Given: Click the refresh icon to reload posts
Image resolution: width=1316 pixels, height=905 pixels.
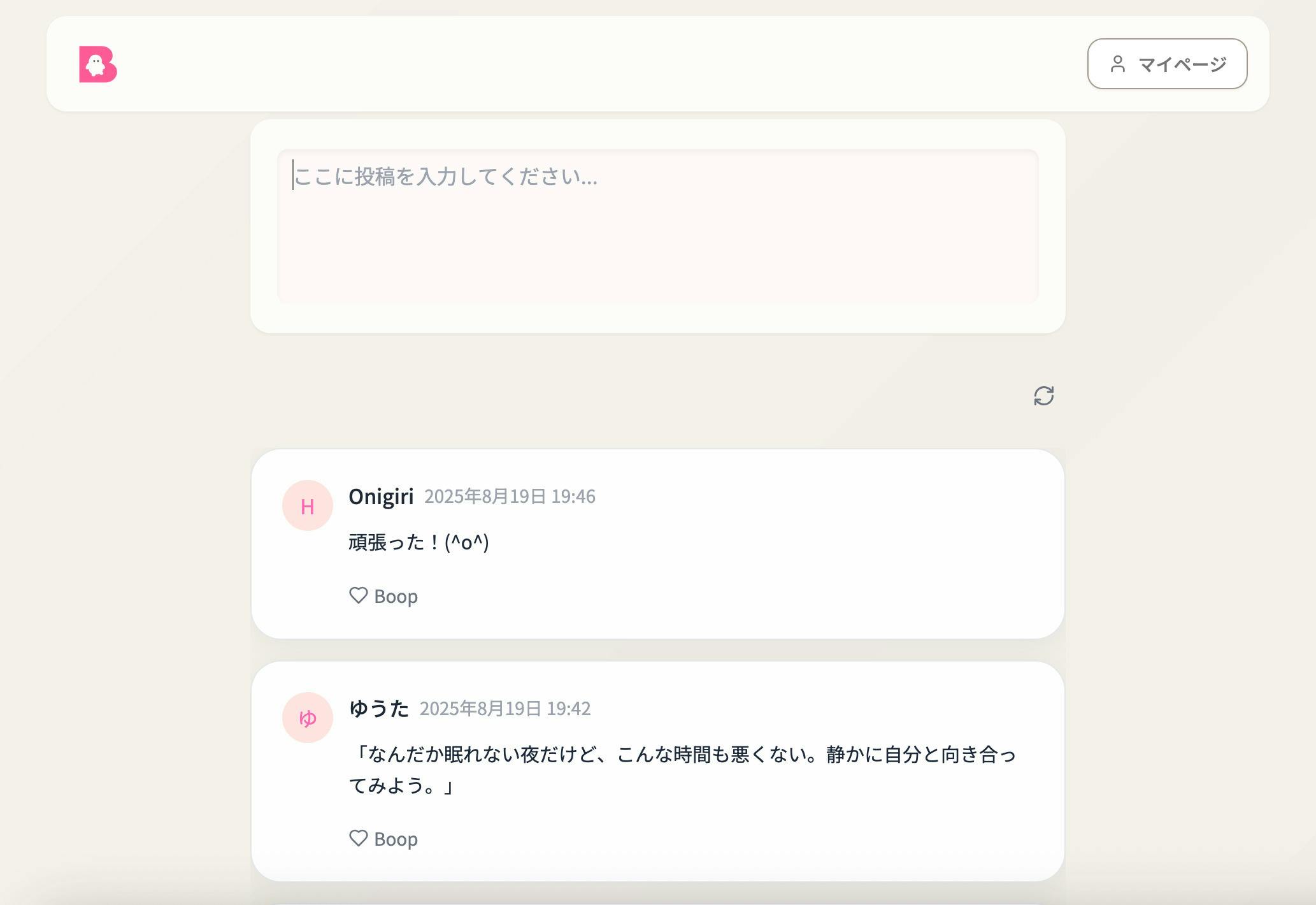Looking at the screenshot, I should (1044, 396).
